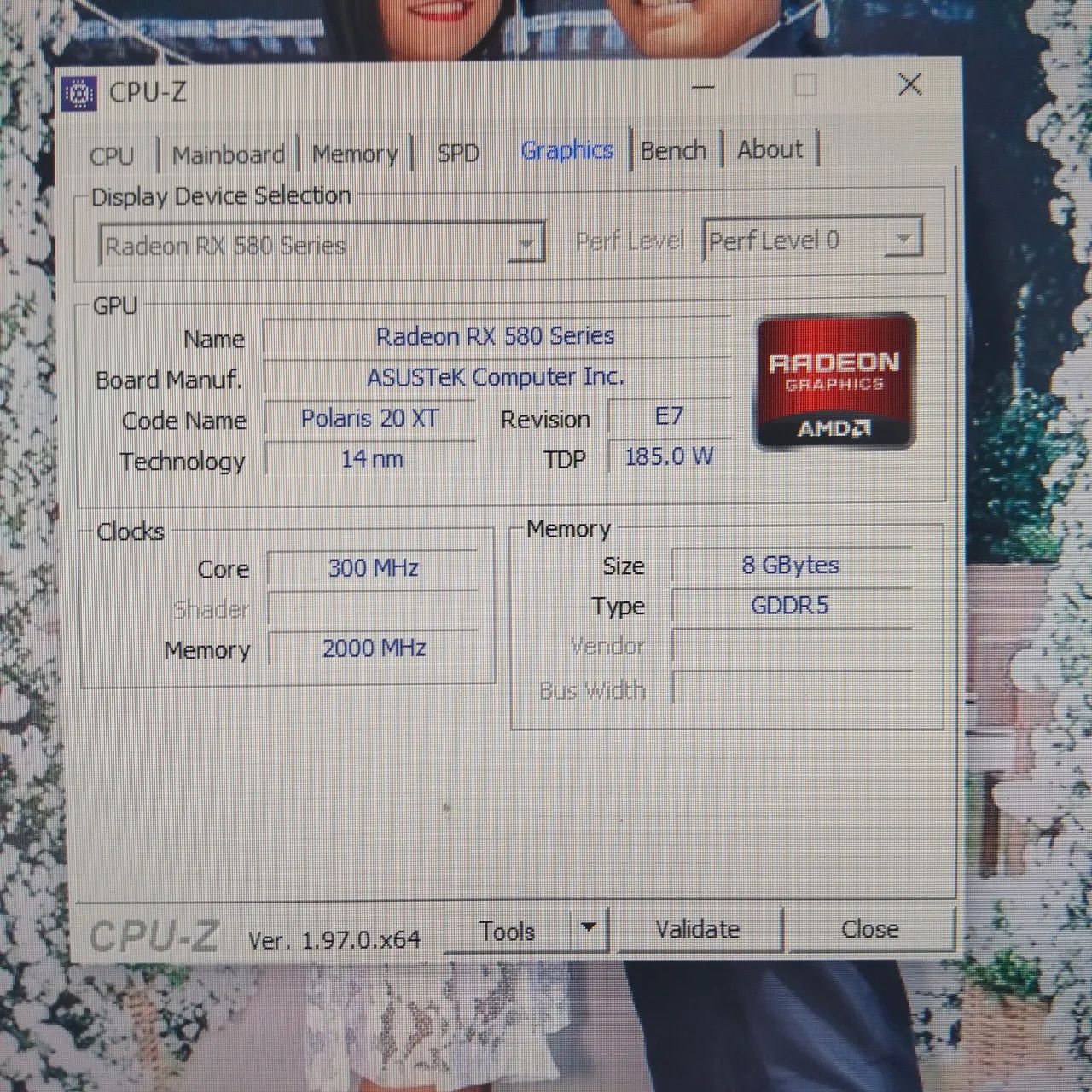This screenshot has width=1092, height=1092.
Task: Click the GDDR5 memory type value
Action: point(791,606)
